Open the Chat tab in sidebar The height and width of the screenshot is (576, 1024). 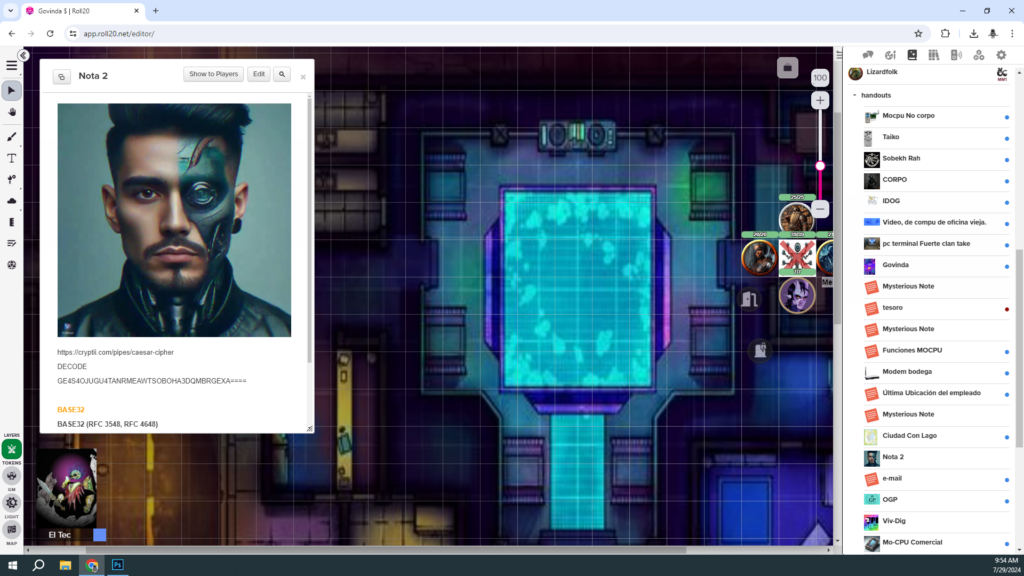coord(868,56)
